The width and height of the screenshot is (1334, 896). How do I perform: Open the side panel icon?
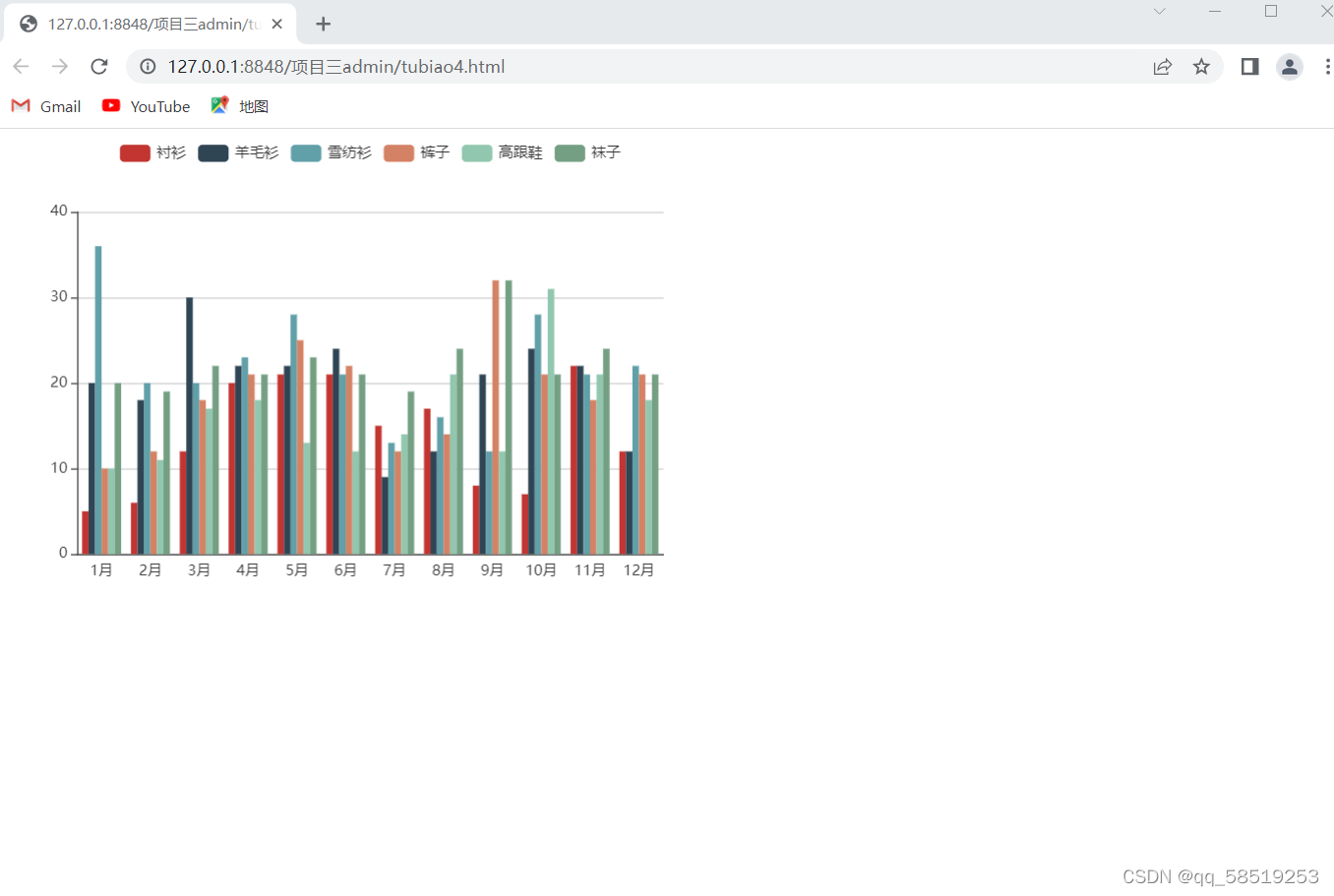tap(1249, 66)
